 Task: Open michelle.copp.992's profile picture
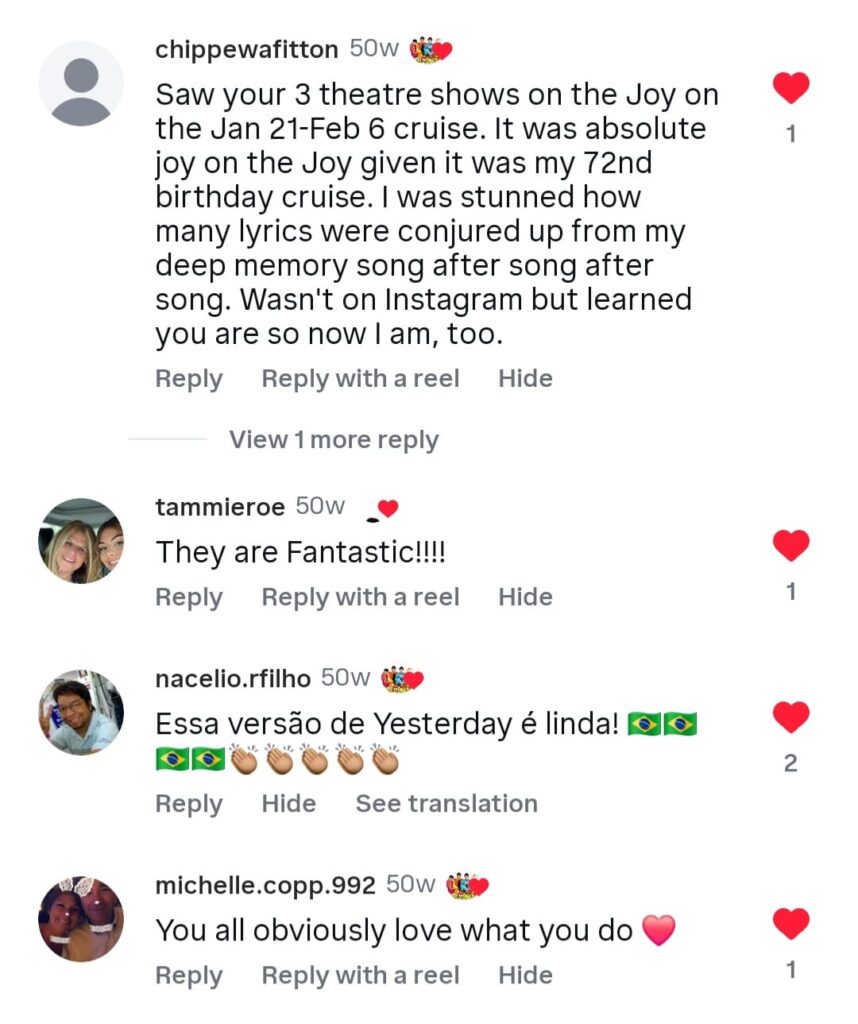coord(81,919)
